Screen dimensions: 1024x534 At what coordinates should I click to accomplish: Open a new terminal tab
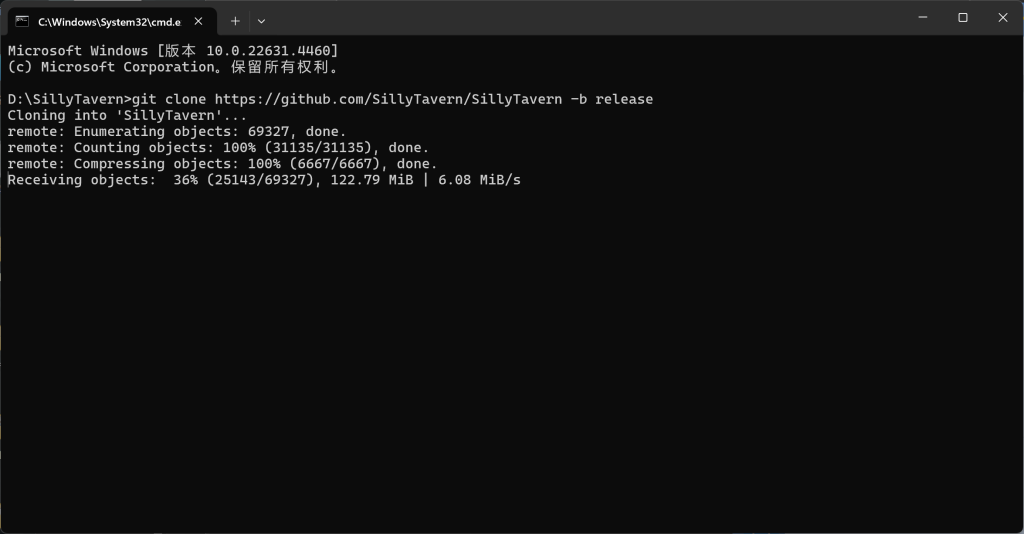[x=235, y=22]
